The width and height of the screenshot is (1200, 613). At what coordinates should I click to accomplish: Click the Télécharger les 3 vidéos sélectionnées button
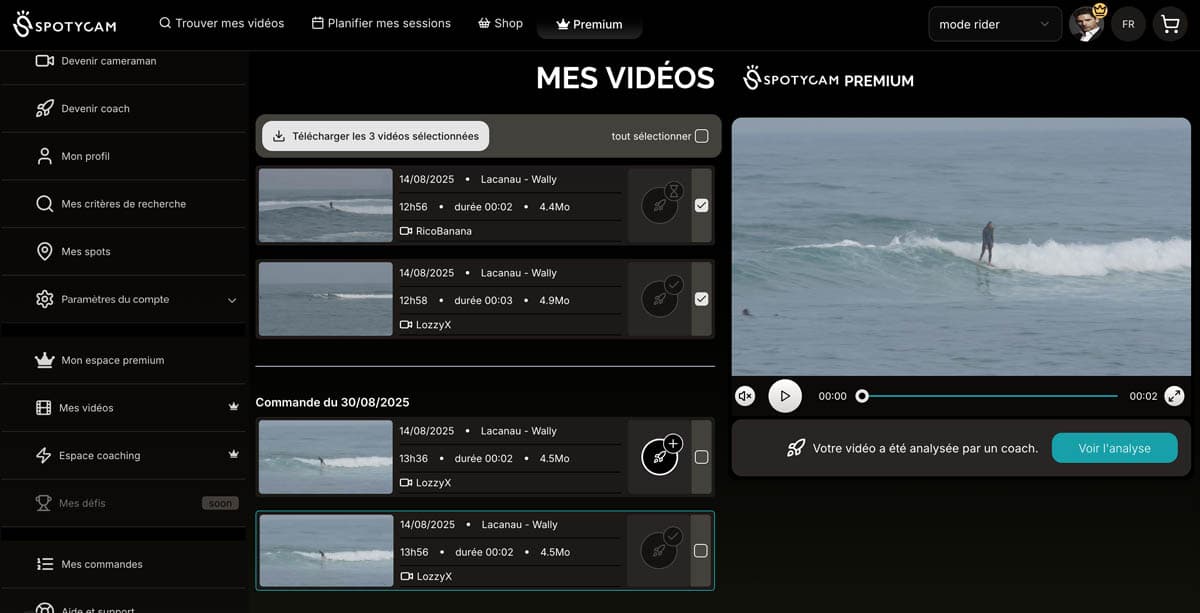tap(374, 135)
